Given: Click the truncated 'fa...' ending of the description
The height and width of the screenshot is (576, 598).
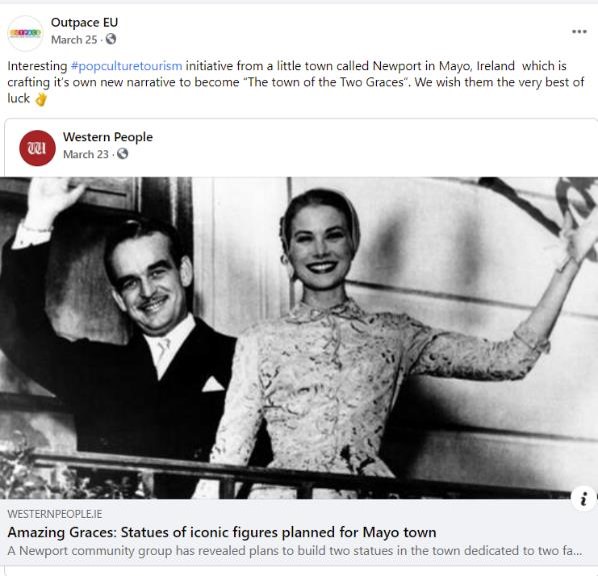Looking at the screenshot, I should click(x=572, y=551).
